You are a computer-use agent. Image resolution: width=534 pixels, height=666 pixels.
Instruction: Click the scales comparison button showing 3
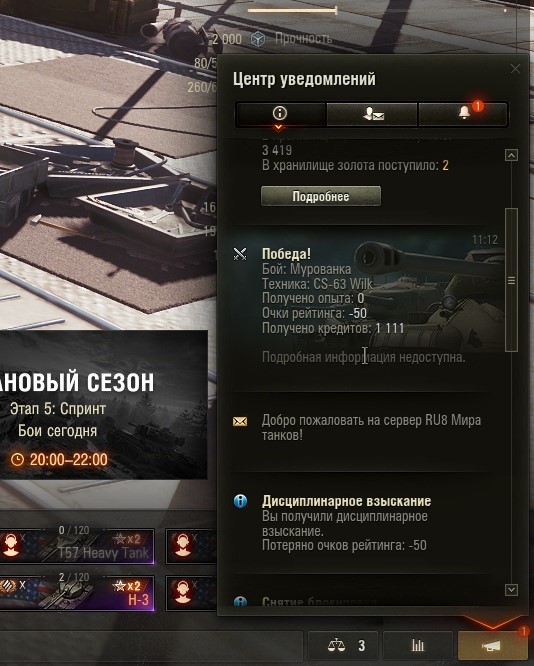[347, 646]
